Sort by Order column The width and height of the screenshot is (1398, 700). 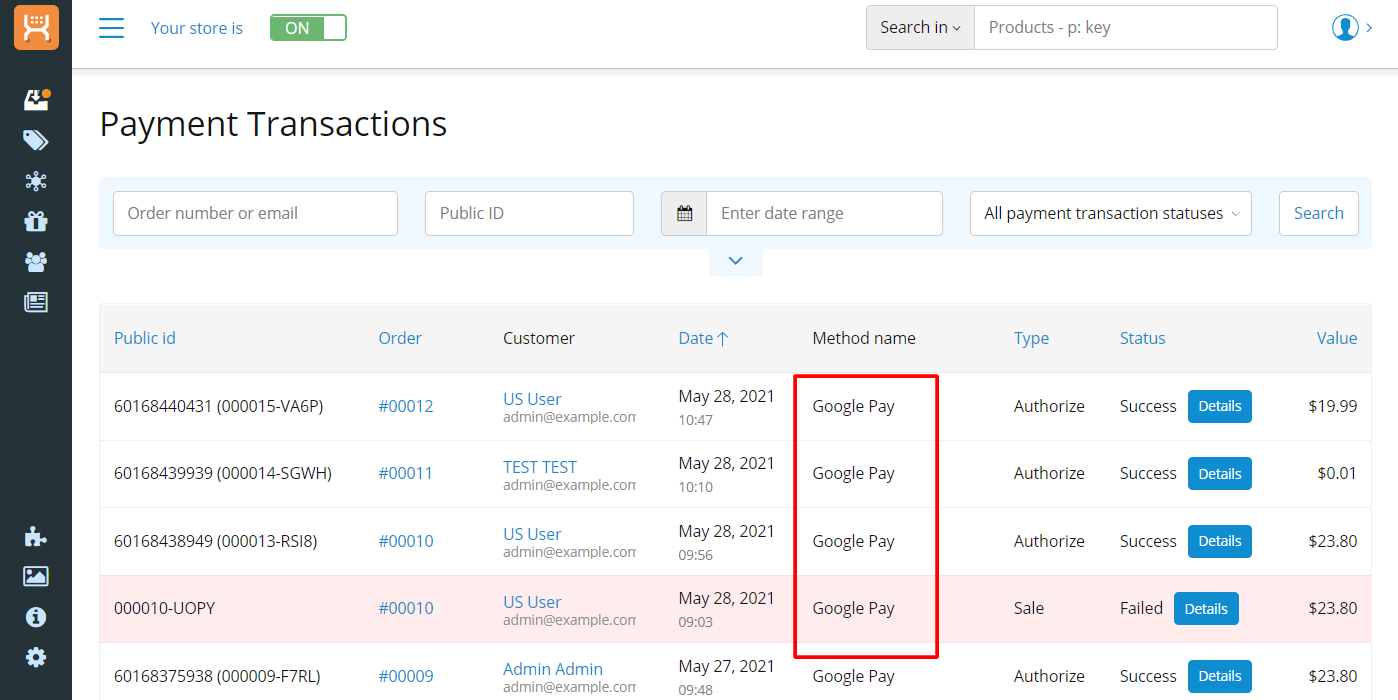click(400, 338)
